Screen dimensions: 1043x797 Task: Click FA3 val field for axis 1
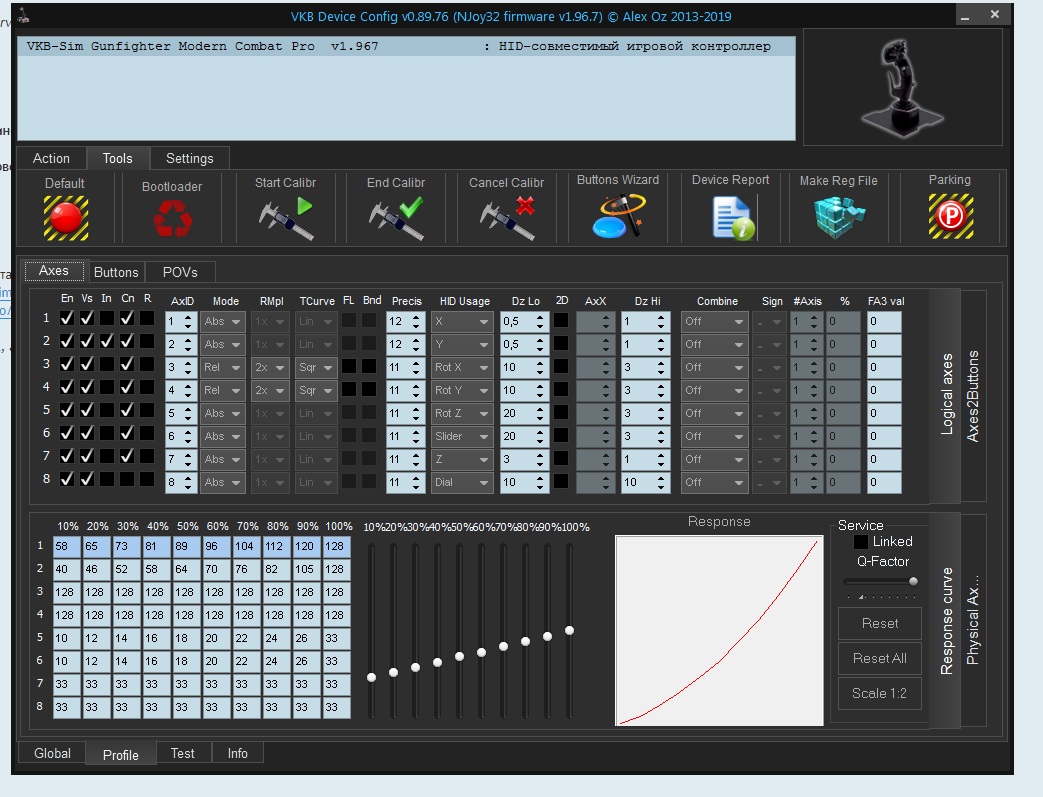point(884,321)
